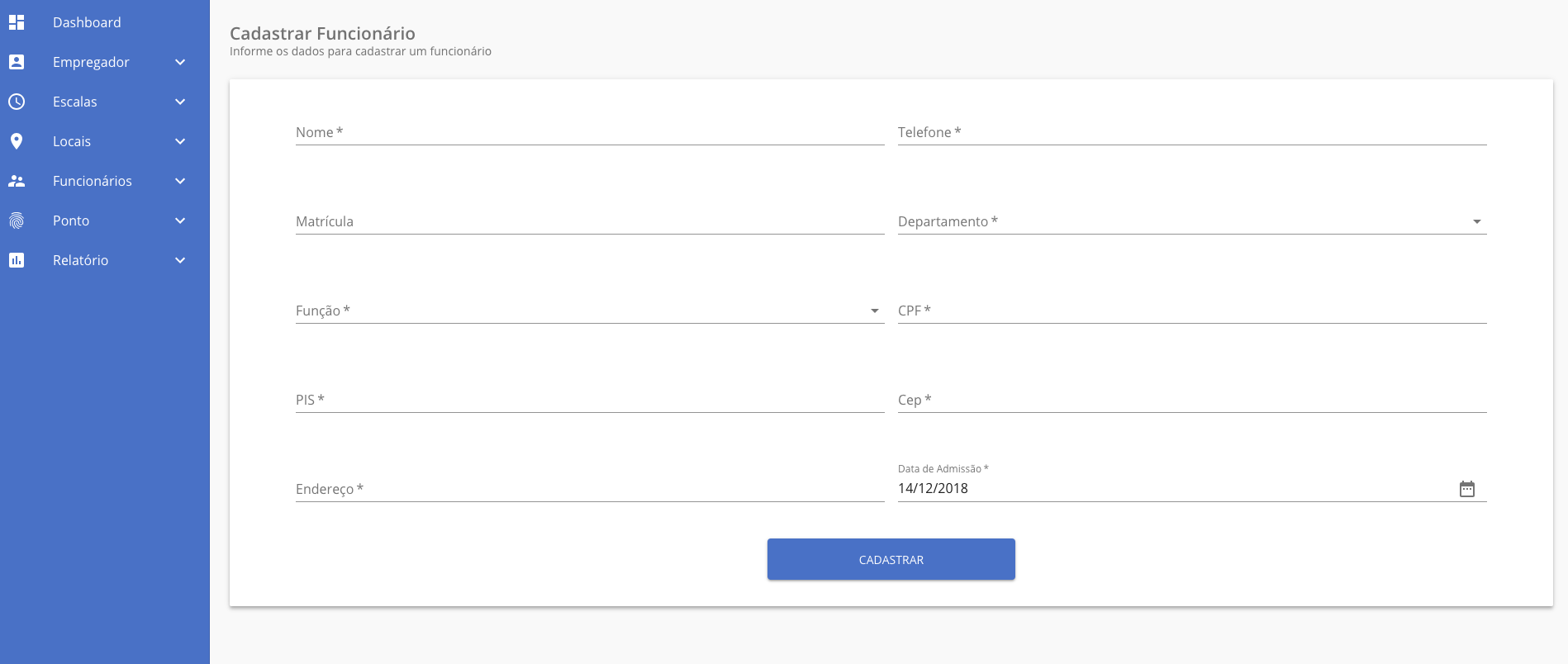Click into the CPF field
Screen dimensions: 1568x664
point(1191,311)
